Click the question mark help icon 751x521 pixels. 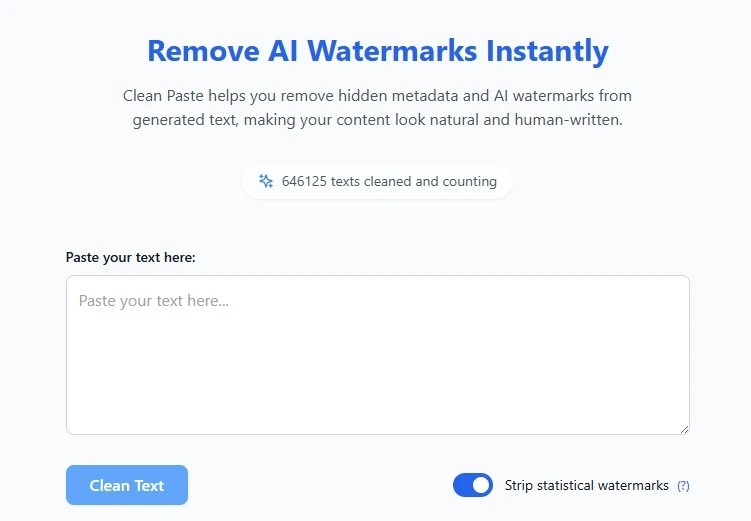click(x=683, y=486)
